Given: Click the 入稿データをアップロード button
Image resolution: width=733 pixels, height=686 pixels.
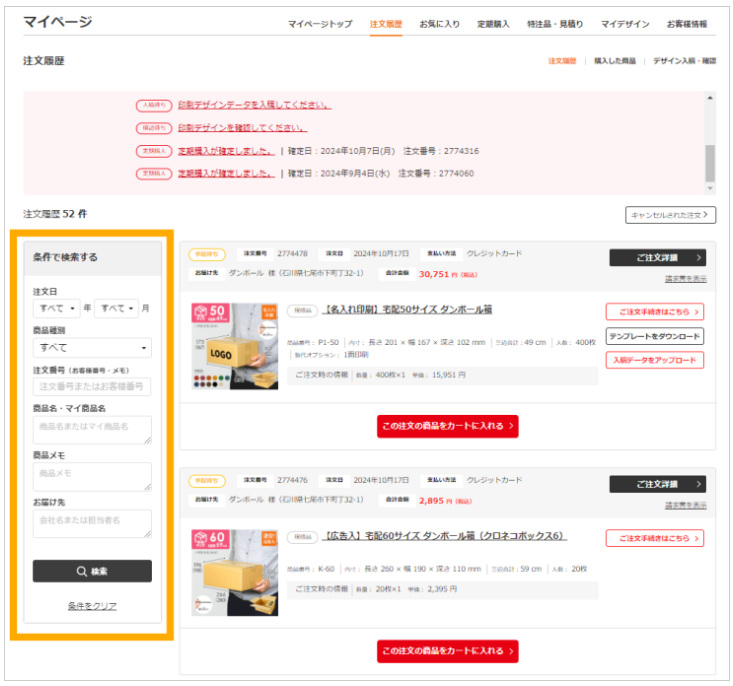Looking at the screenshot, I should (x=654, y=360).
